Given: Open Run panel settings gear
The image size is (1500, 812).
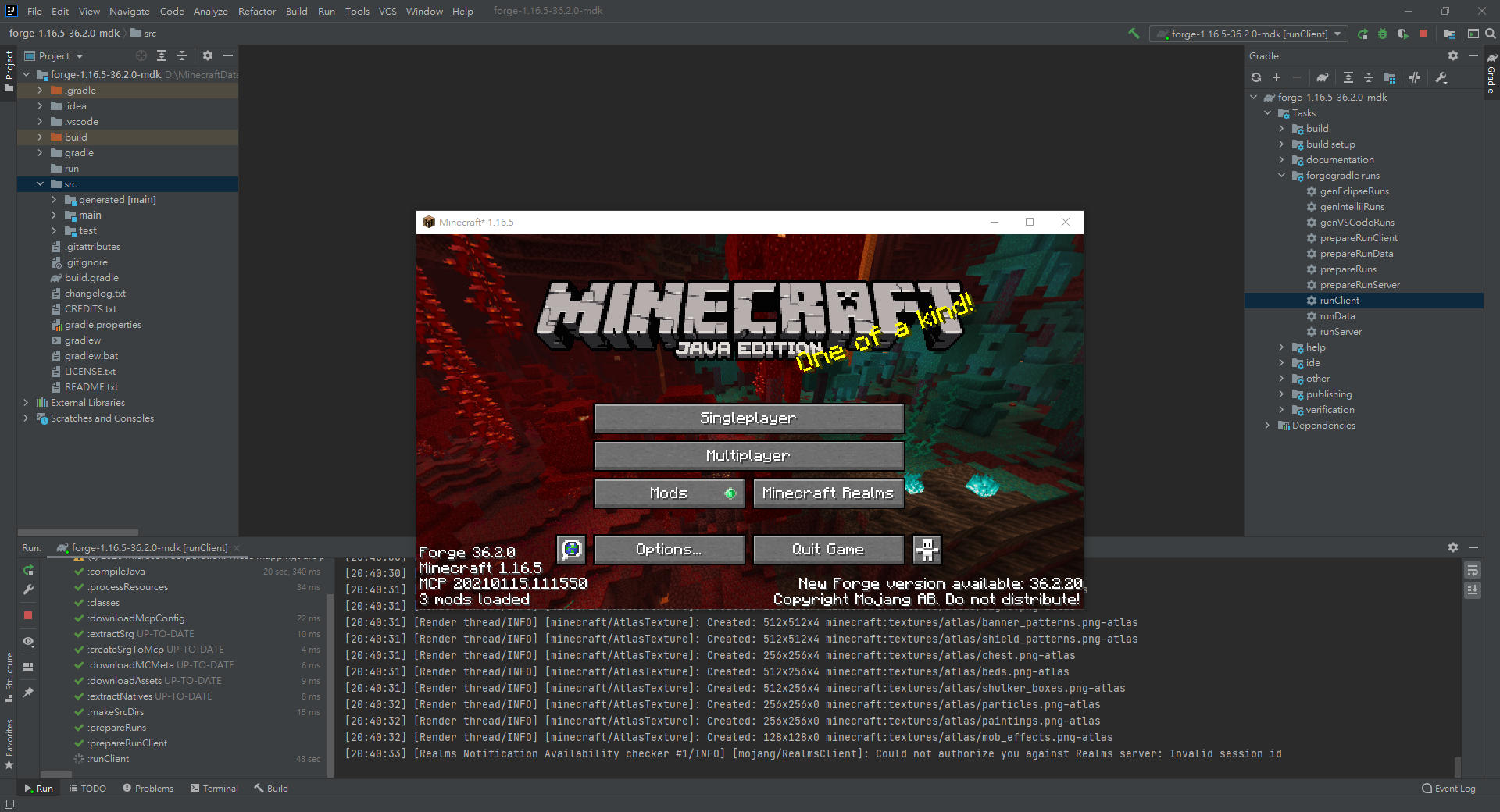Looking at the screenshot, I should pos(1453,547).
